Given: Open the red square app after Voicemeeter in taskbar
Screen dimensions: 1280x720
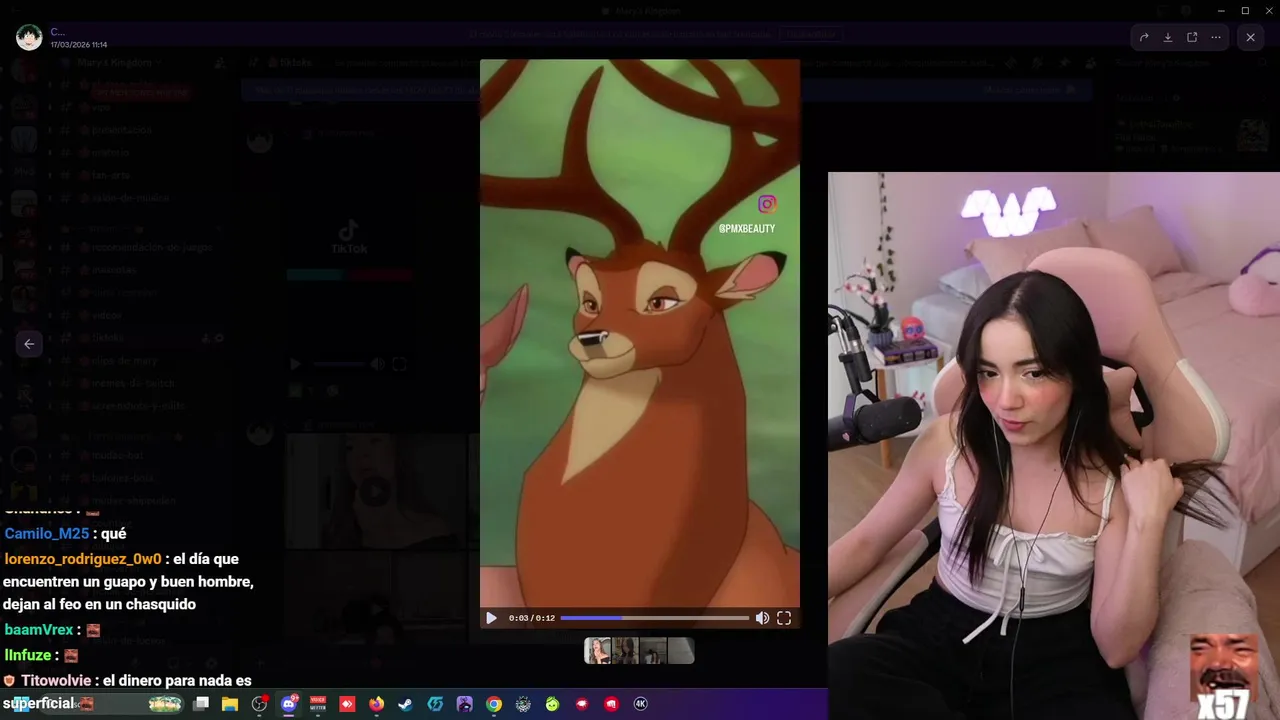Looking at the screenshot, I should [x=347, y=704].
